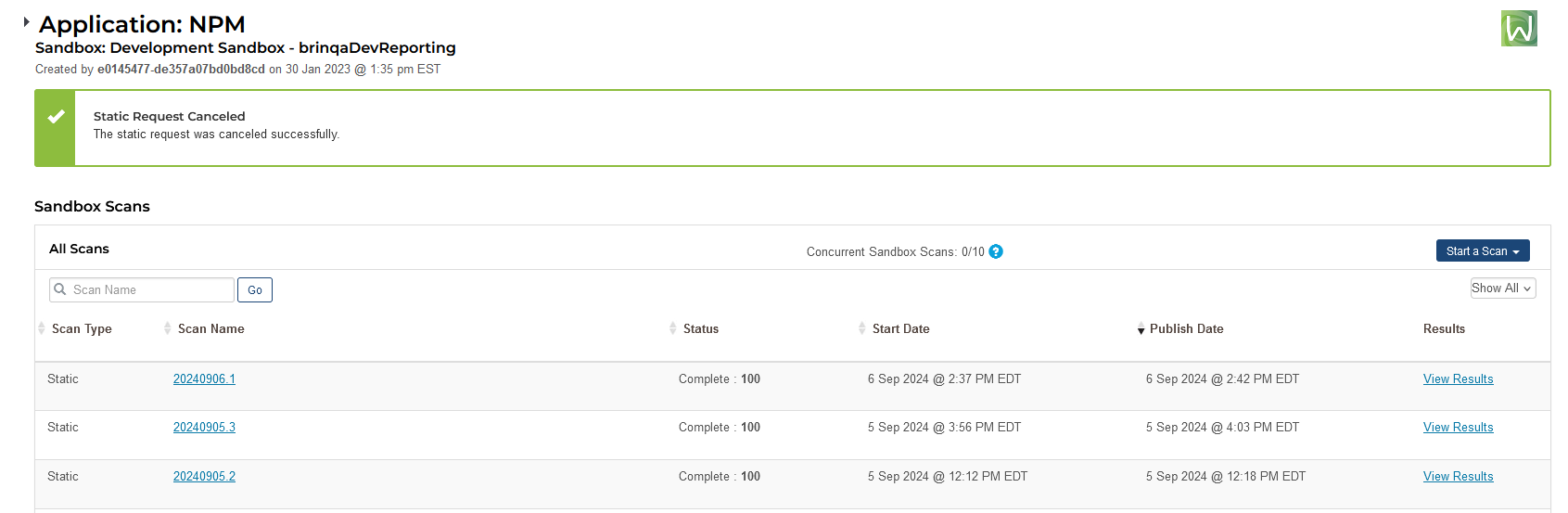Viewport: 1568px width, 513px height.
Task: View Results for scan 20240905.2
Action: coord(1458,476)
